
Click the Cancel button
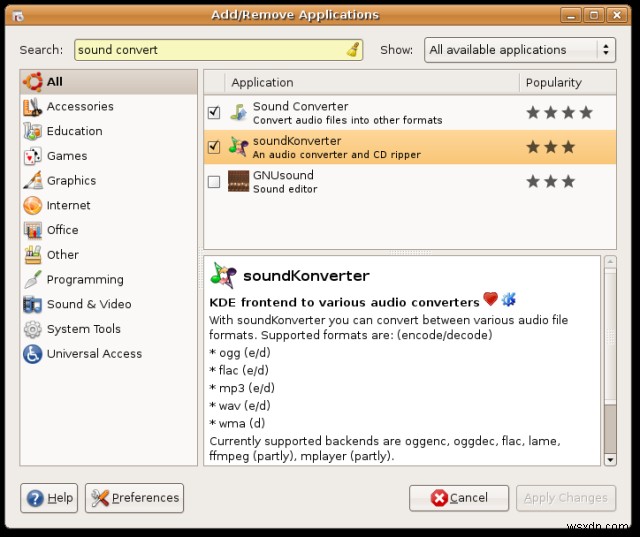pos(459,498)
